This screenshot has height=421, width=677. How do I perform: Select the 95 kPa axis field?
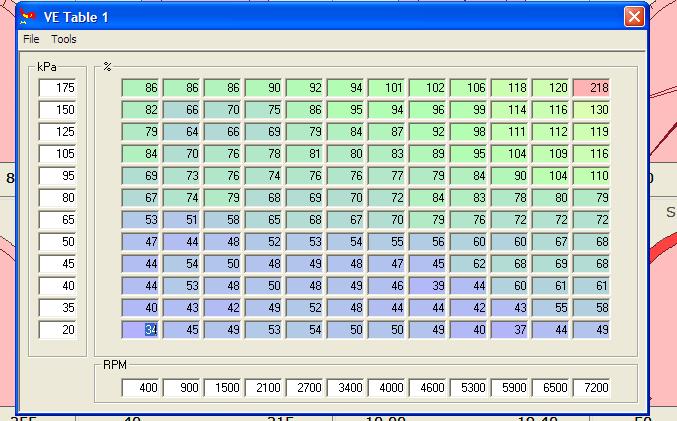tap(58, 176)
